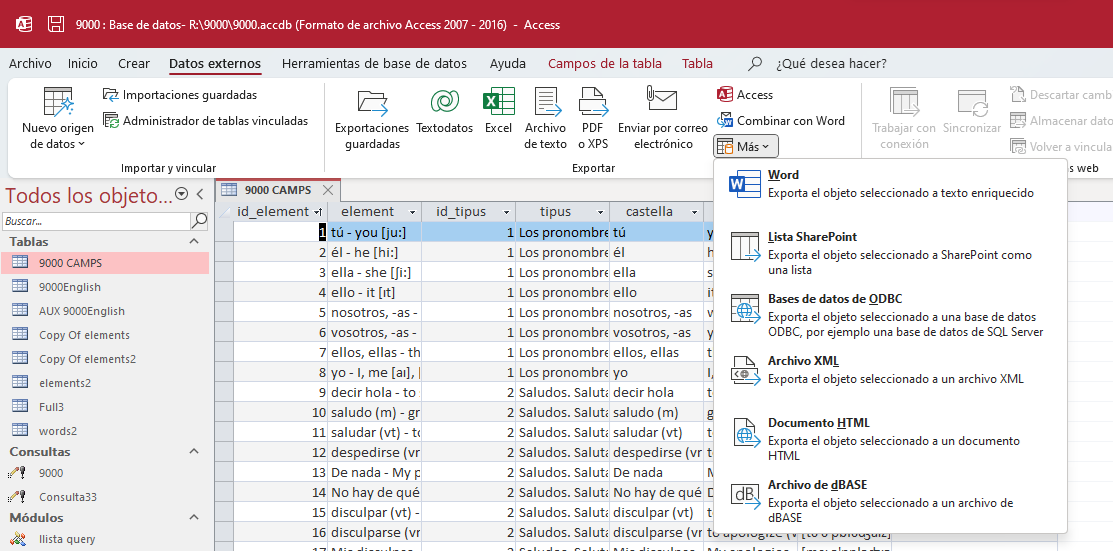Viewport: 1113px width, 551px height.
Task: Collapse the Consultas group
Action: click(193, 452)
